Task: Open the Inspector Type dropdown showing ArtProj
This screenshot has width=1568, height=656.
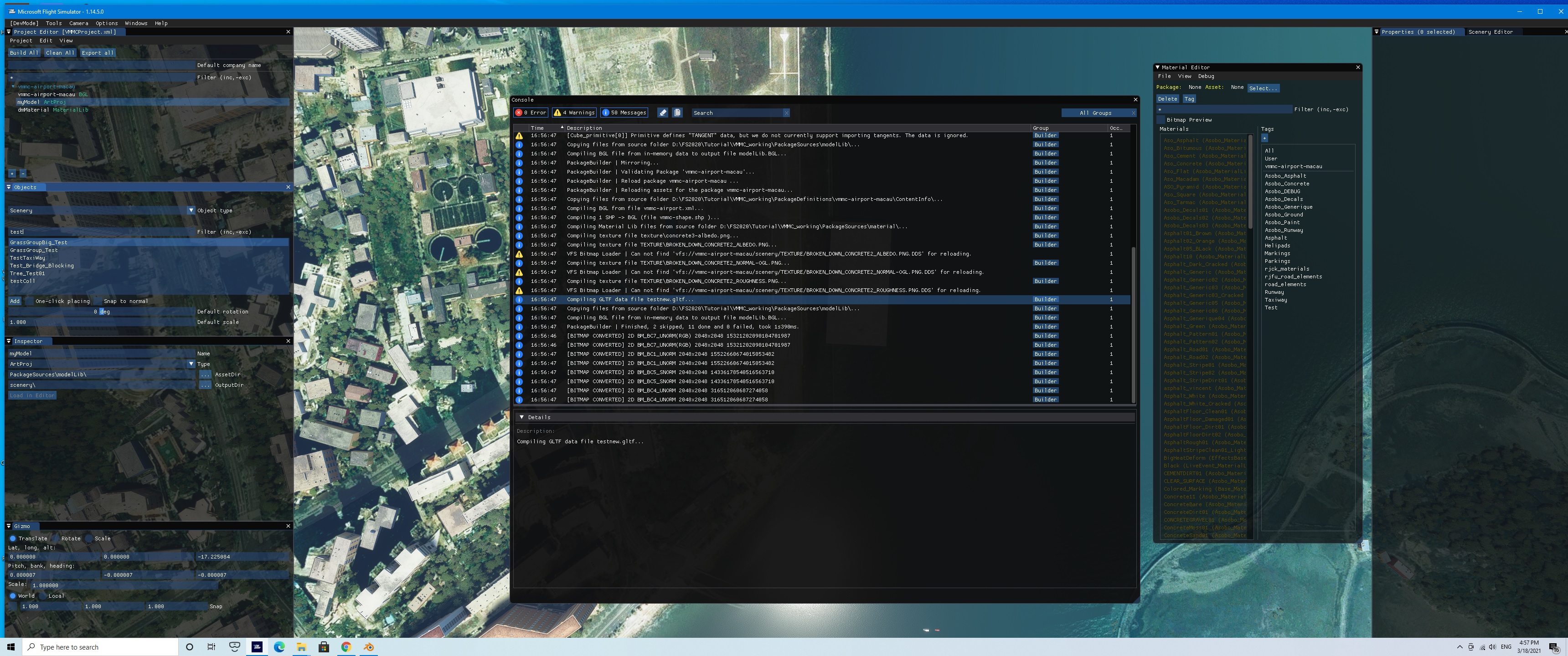Action: coord(102,364)
